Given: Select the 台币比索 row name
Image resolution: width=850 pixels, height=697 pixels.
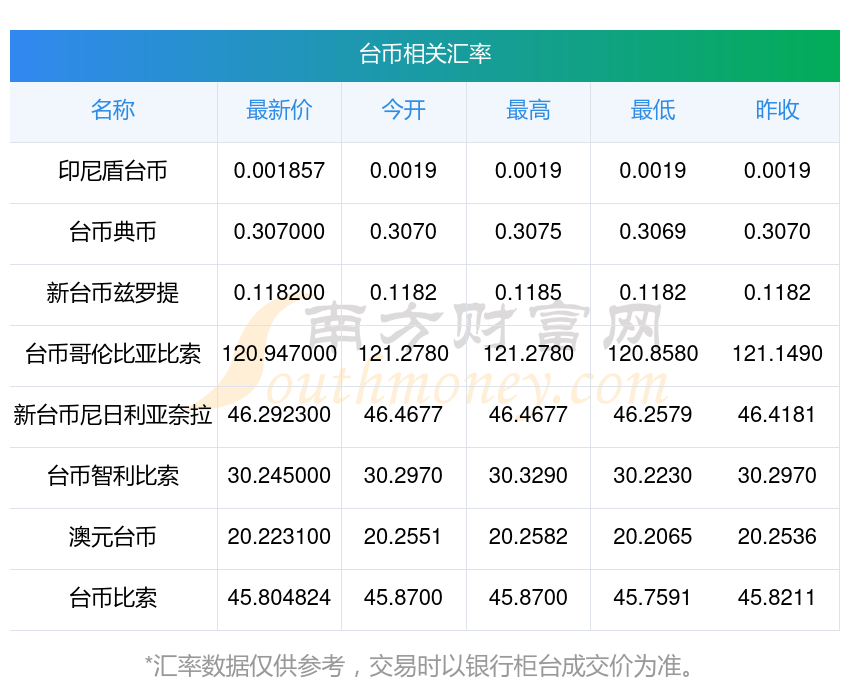Looking at the screenshot, I should (113, 598).
